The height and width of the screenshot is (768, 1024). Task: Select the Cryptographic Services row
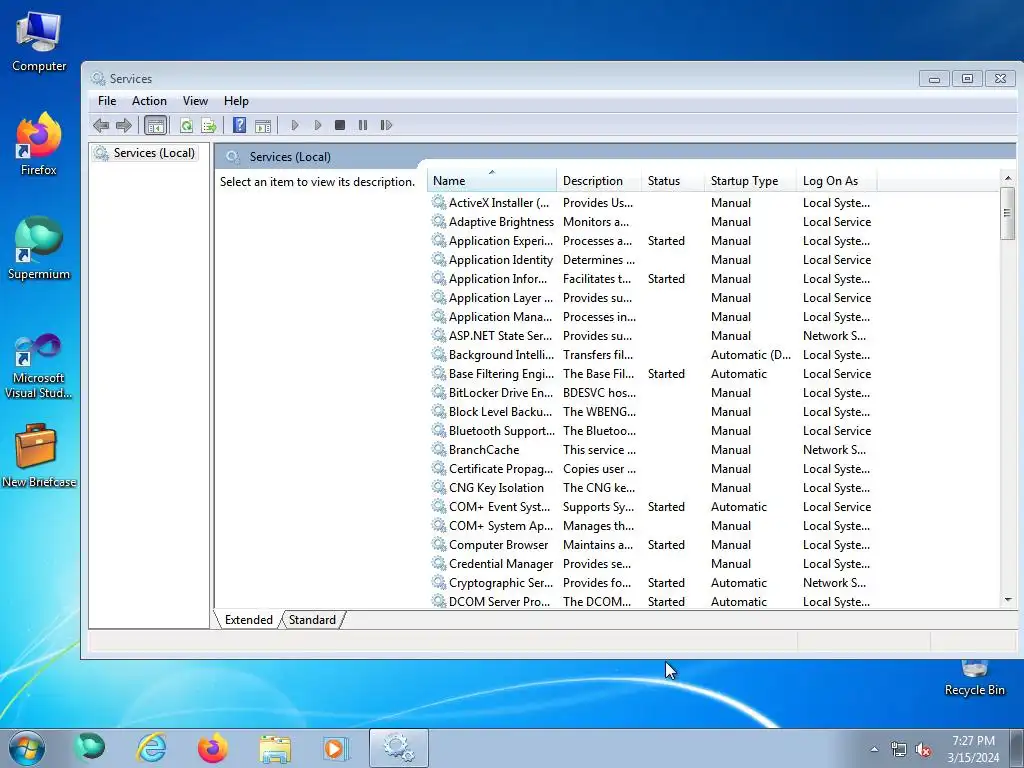click(650, 583)
